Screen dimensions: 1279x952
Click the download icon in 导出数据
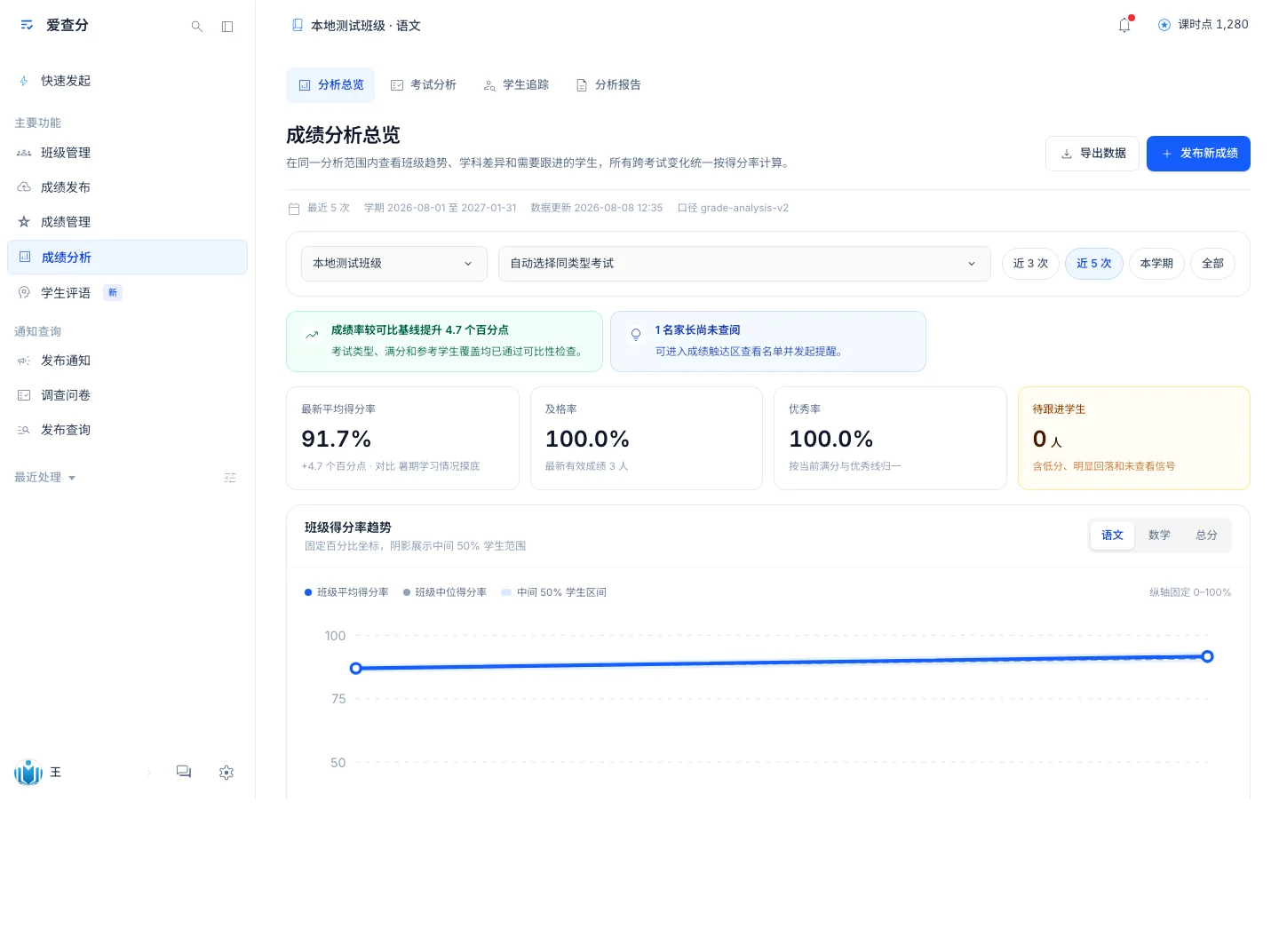tap(1067, 154)
